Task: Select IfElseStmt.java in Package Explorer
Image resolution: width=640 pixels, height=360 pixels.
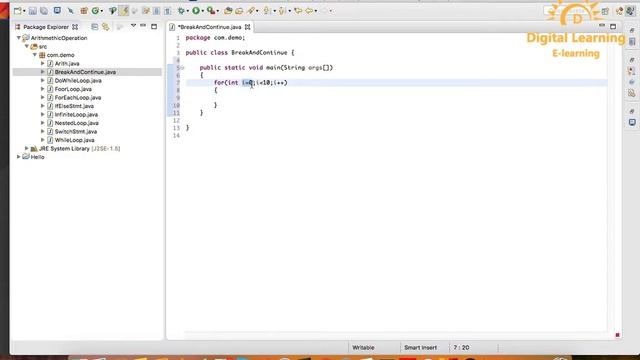Action: tap(74, 106)
